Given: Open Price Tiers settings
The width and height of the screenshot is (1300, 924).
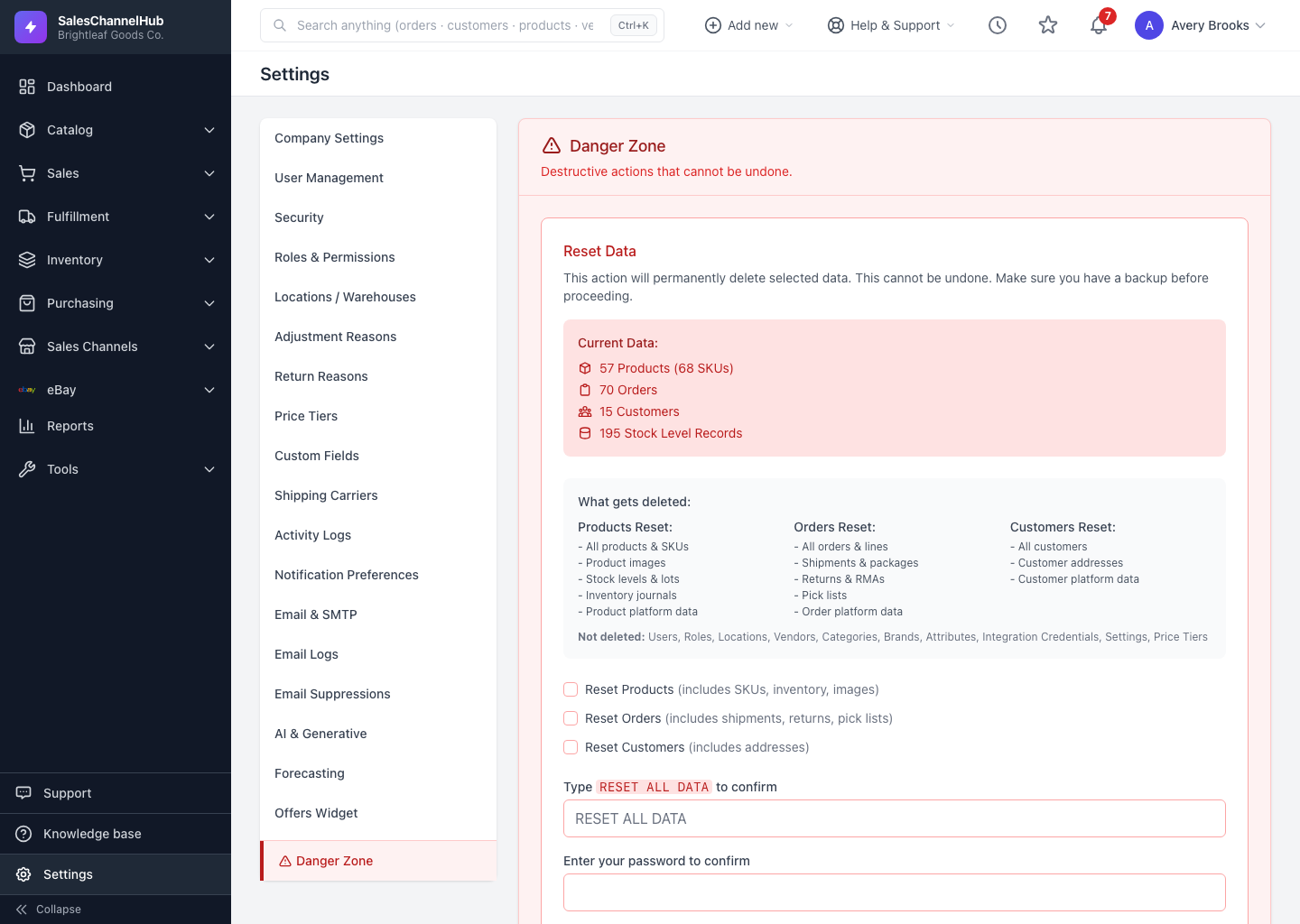Looking at the screenshot, I should (378, 416).
